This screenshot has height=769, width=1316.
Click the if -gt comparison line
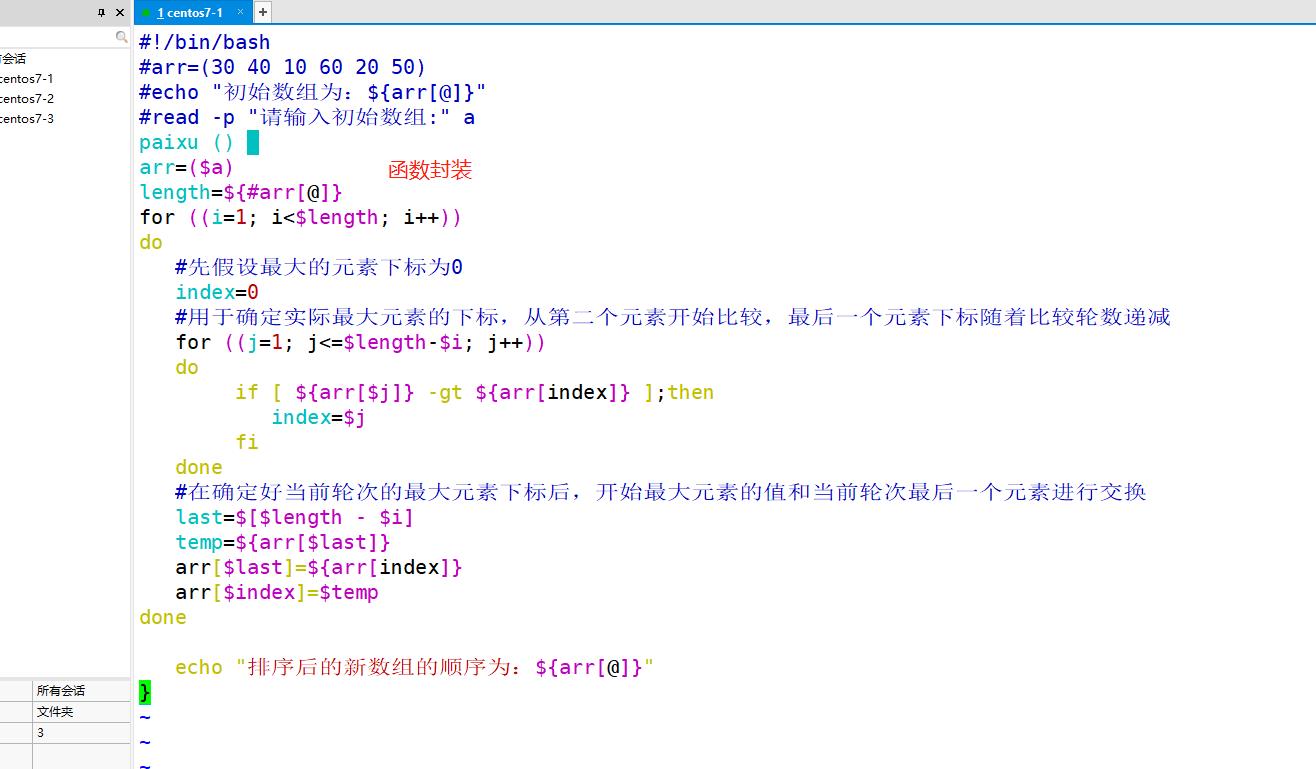(x=475, y=392)
